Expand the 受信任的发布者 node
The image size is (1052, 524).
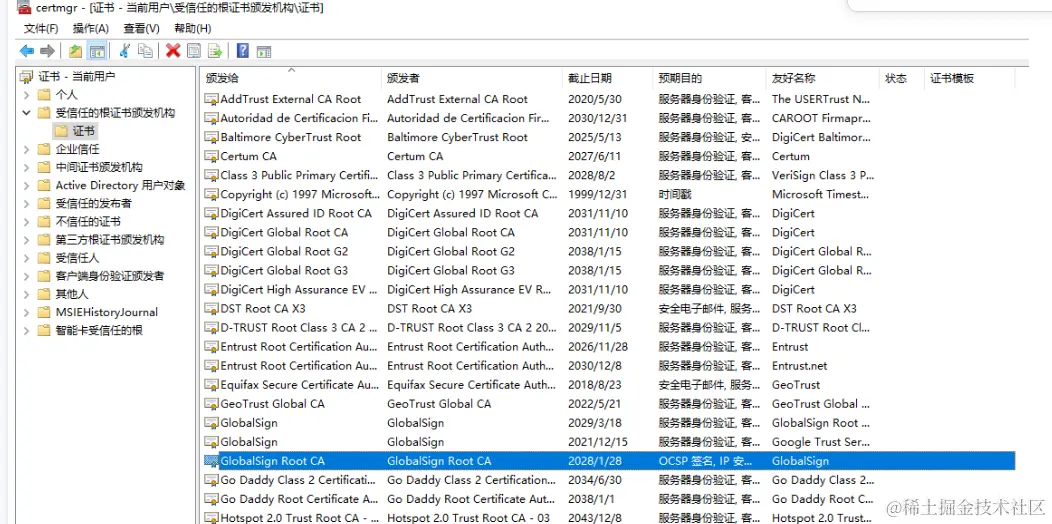tap(26, 203)
